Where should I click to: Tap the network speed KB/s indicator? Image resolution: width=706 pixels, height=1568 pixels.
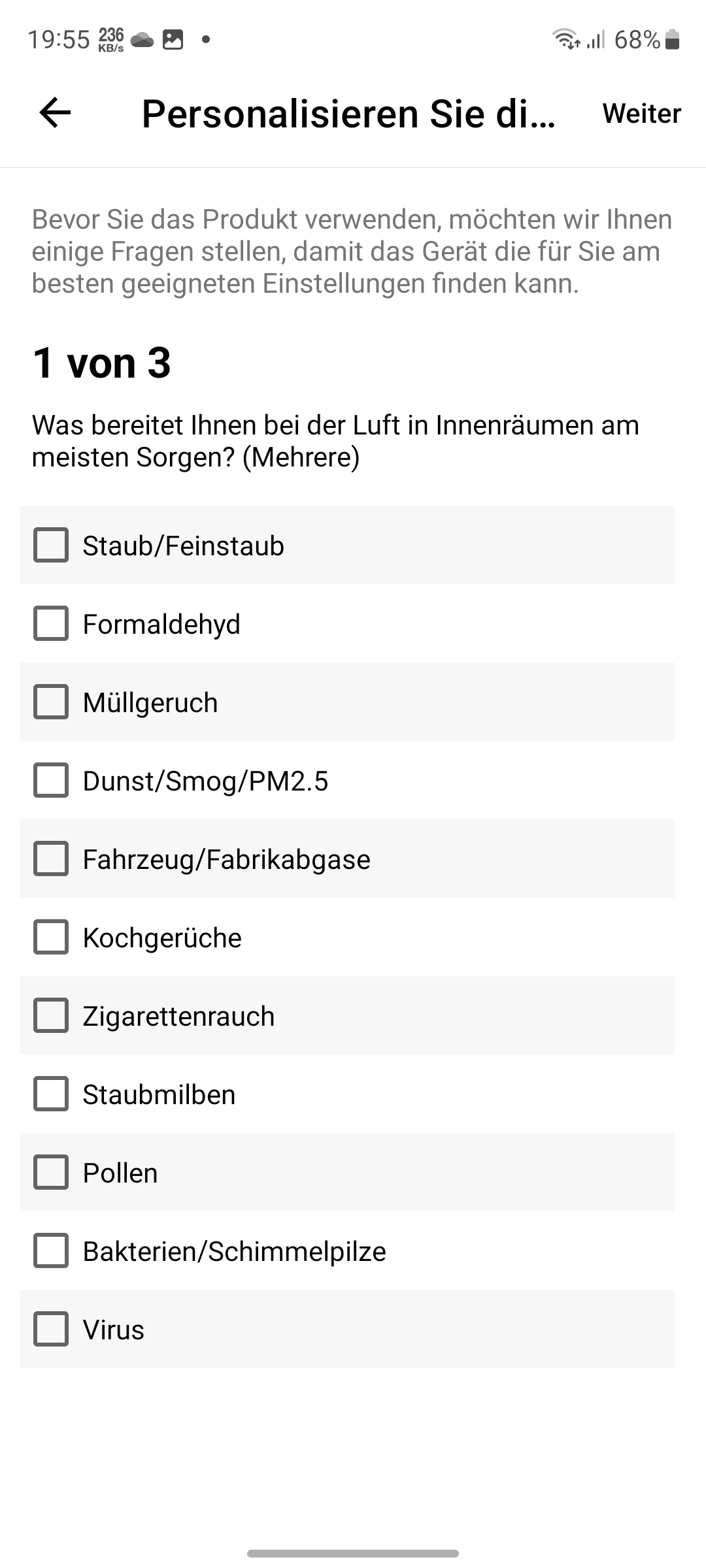[111, 40]
